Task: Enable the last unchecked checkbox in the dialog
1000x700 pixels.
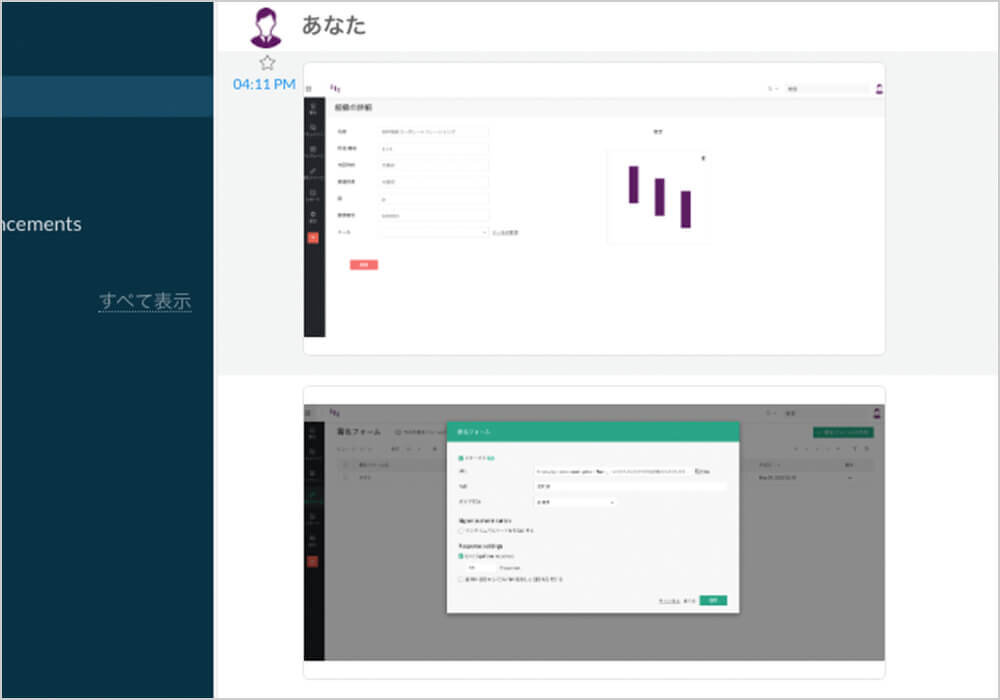Action: (460, 579)
